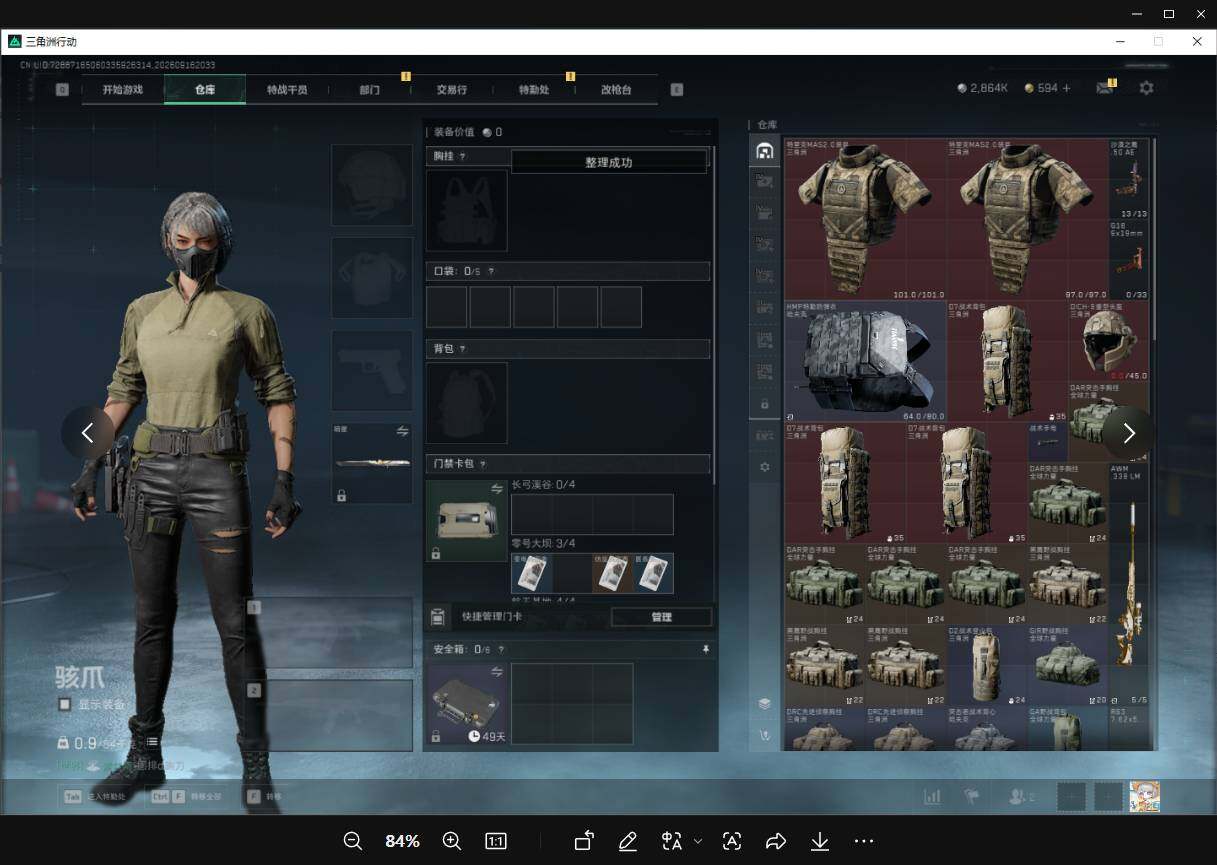Select first MAS2.0 armor with 101.0 durability
The height and width of the screenshot is (865, 1217).
866,219
